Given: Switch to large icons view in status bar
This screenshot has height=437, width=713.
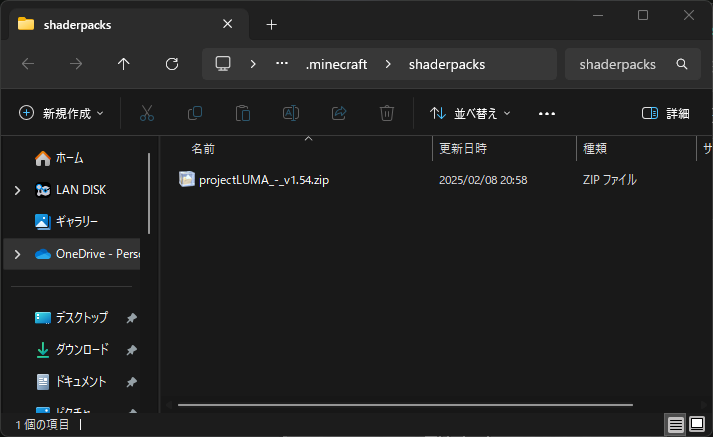Looking at the screenshot, I should click(x=699, y=425).
